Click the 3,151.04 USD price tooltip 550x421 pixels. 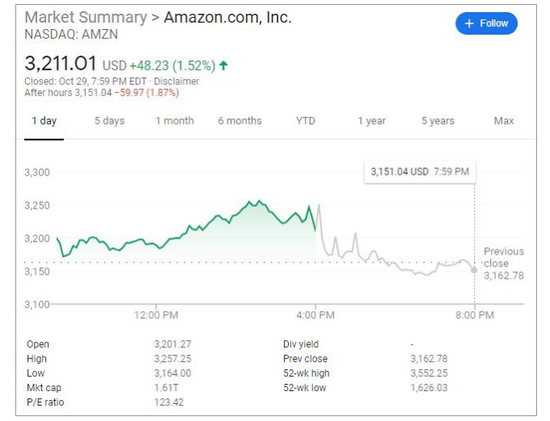click(420, 172)
